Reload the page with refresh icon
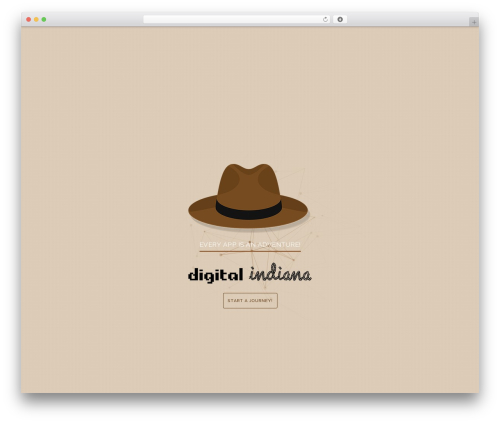 (x=325, y=20)
